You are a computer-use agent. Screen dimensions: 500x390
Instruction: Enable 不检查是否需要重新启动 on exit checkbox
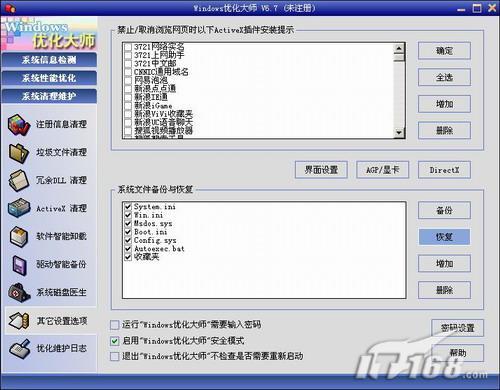point(114,356)
